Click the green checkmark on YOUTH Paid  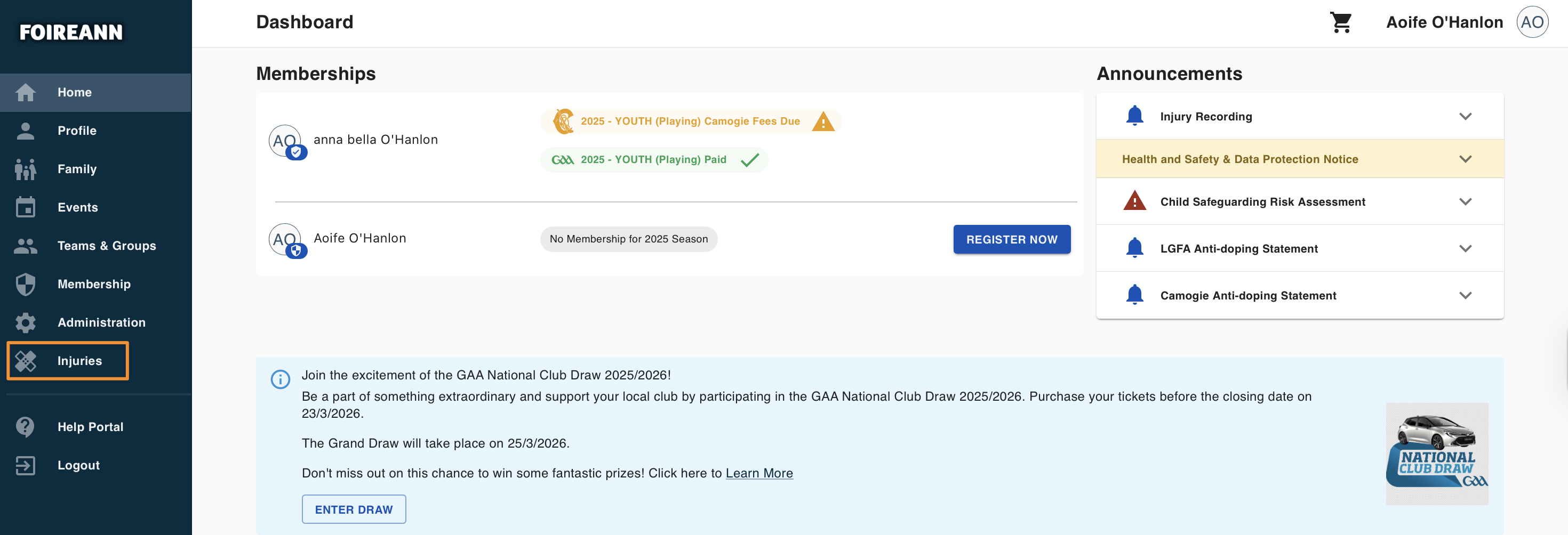749,160
